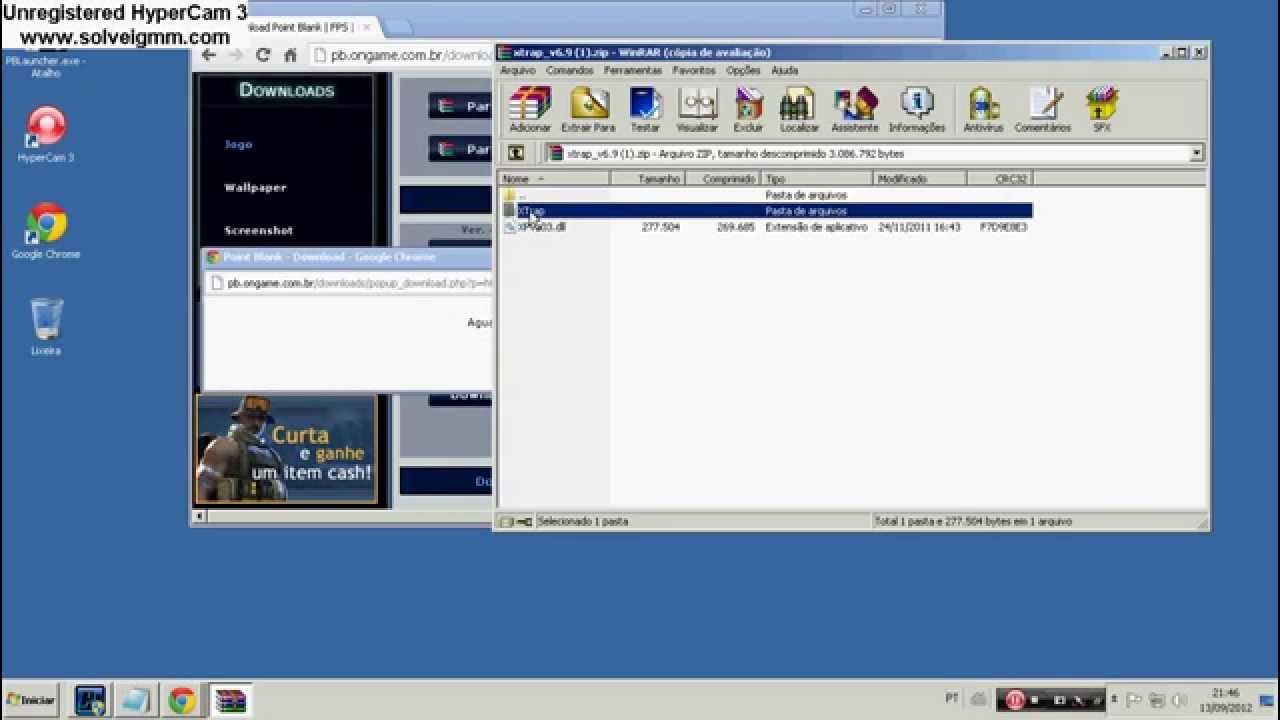Click the Visualizar toolbar icon

click(x=697, y=109)
